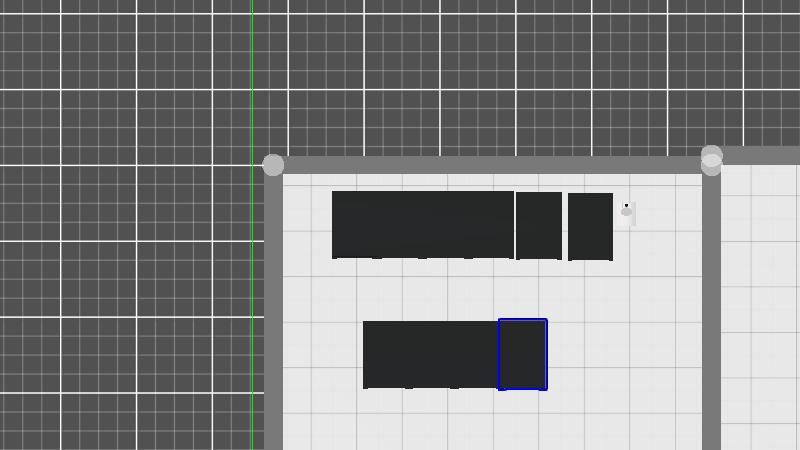Select the top-right wall corner node
Image resolution: width=800 pixels, height=450 pixels.
click(x=711, y=160)
